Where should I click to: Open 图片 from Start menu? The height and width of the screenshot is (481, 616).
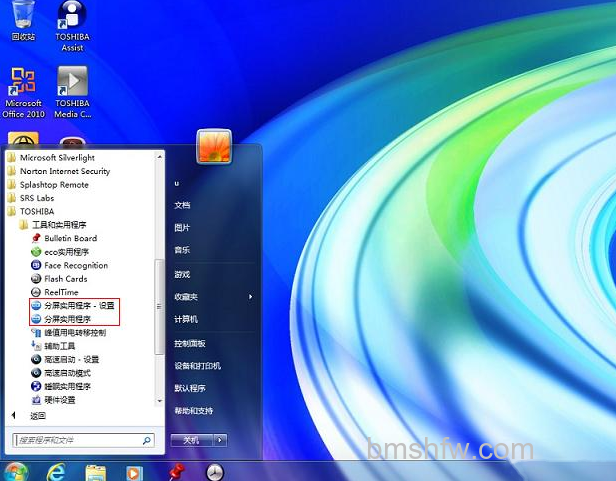point(182,228)
